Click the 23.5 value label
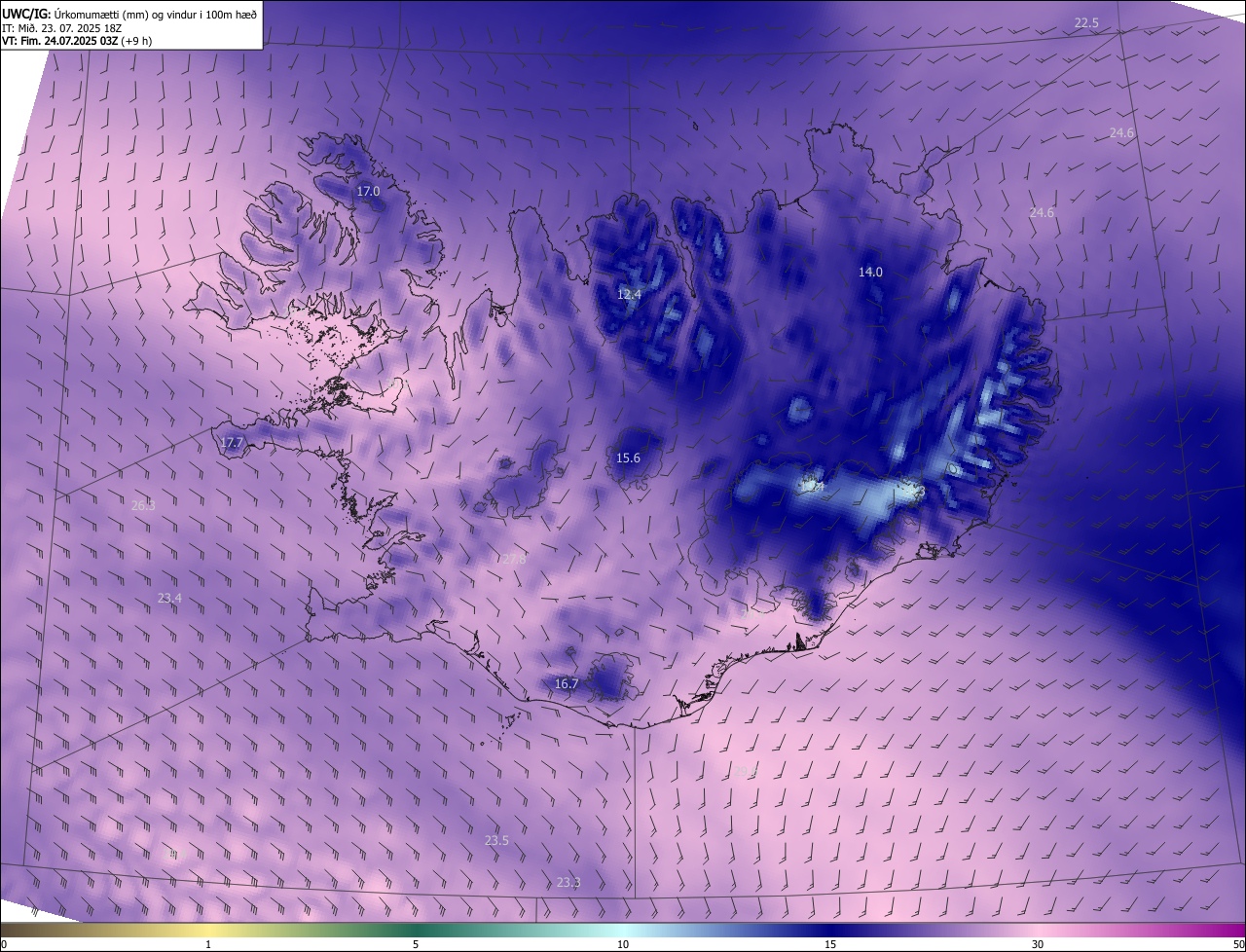 pos(496,840)
